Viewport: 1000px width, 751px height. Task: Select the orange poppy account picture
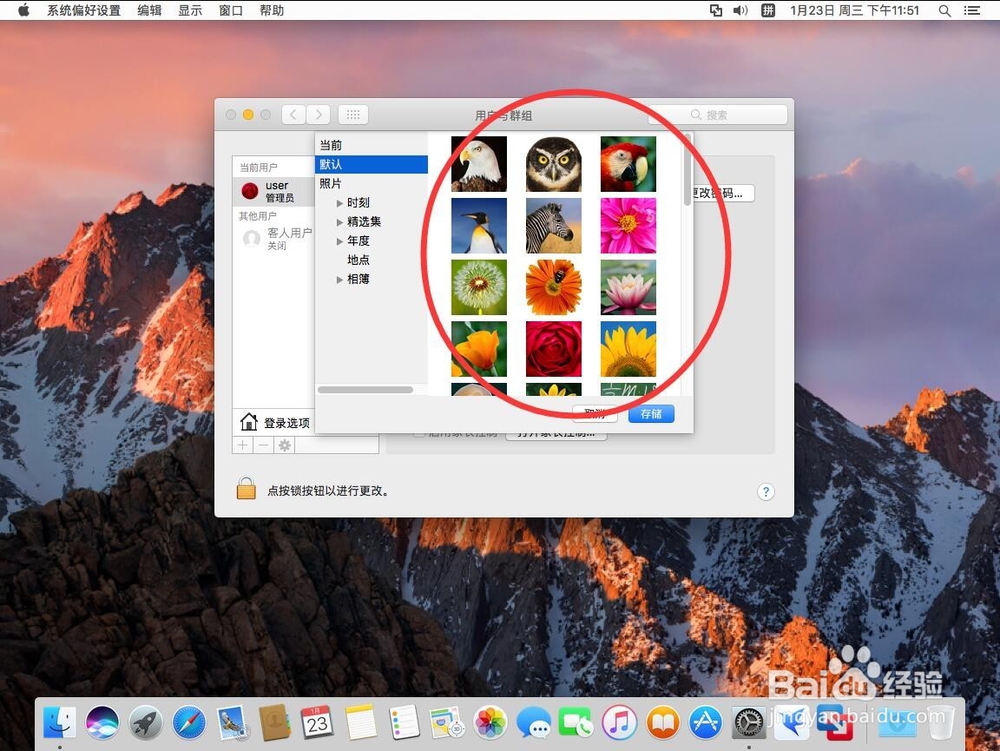coord(478,349)
